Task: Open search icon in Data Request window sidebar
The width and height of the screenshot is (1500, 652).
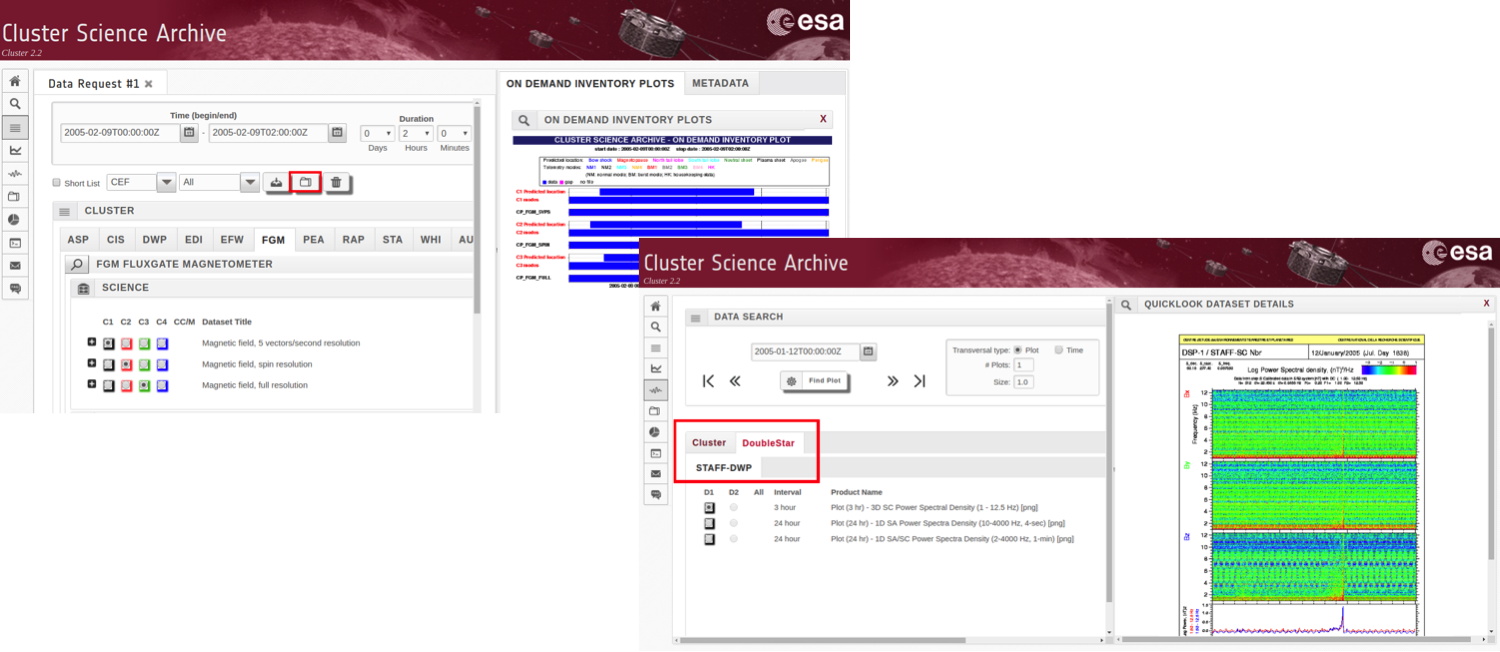Action: (x=15, y=104)
